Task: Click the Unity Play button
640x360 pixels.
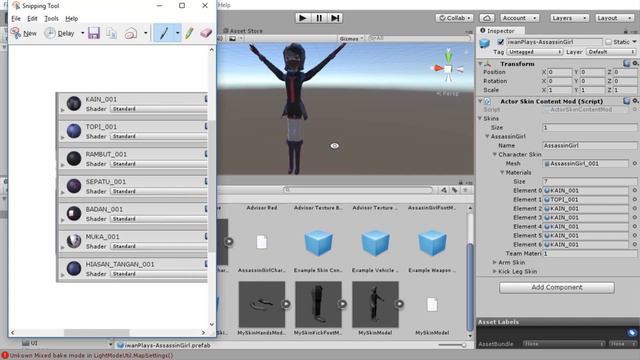Action: (x=302, y=18)
